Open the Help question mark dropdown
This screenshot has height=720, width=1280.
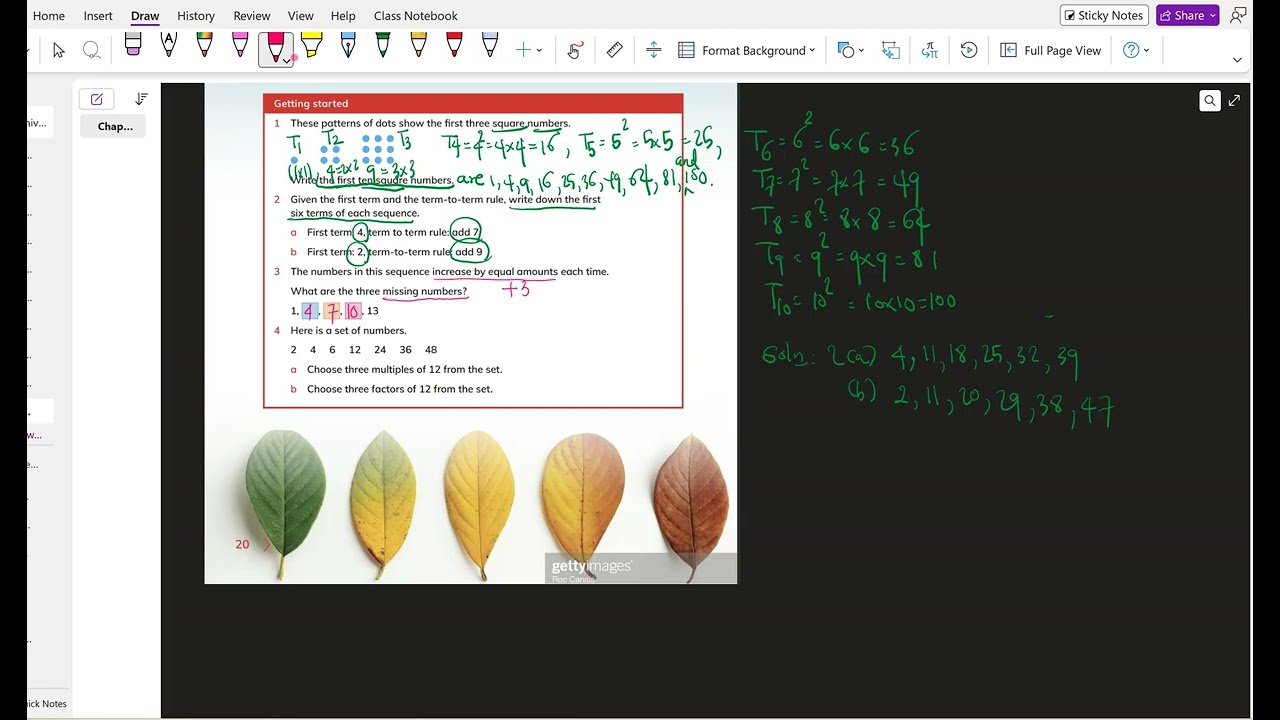coord(1136,50)
